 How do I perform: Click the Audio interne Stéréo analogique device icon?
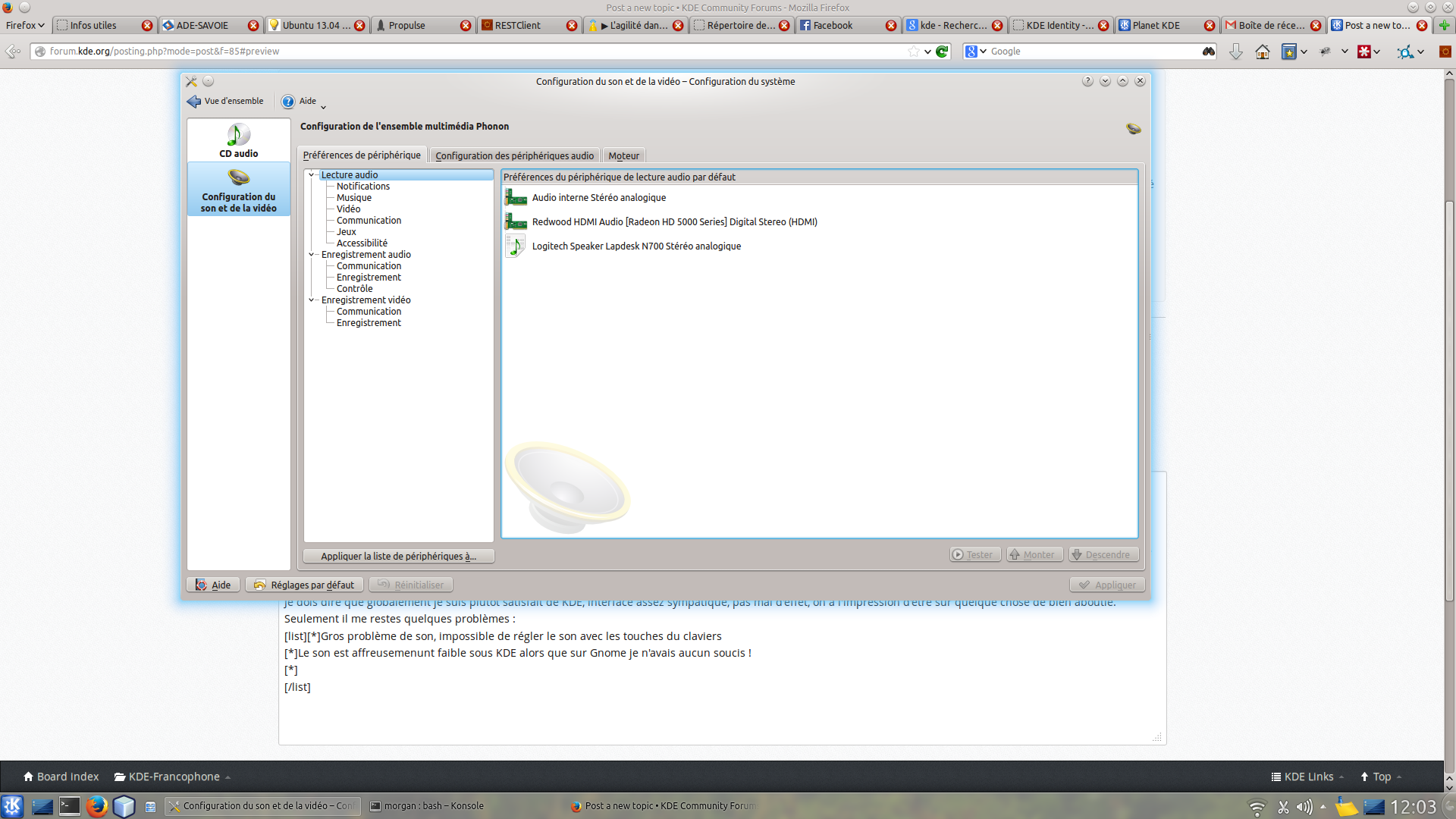pyautogui.click(x=516, y=197)
